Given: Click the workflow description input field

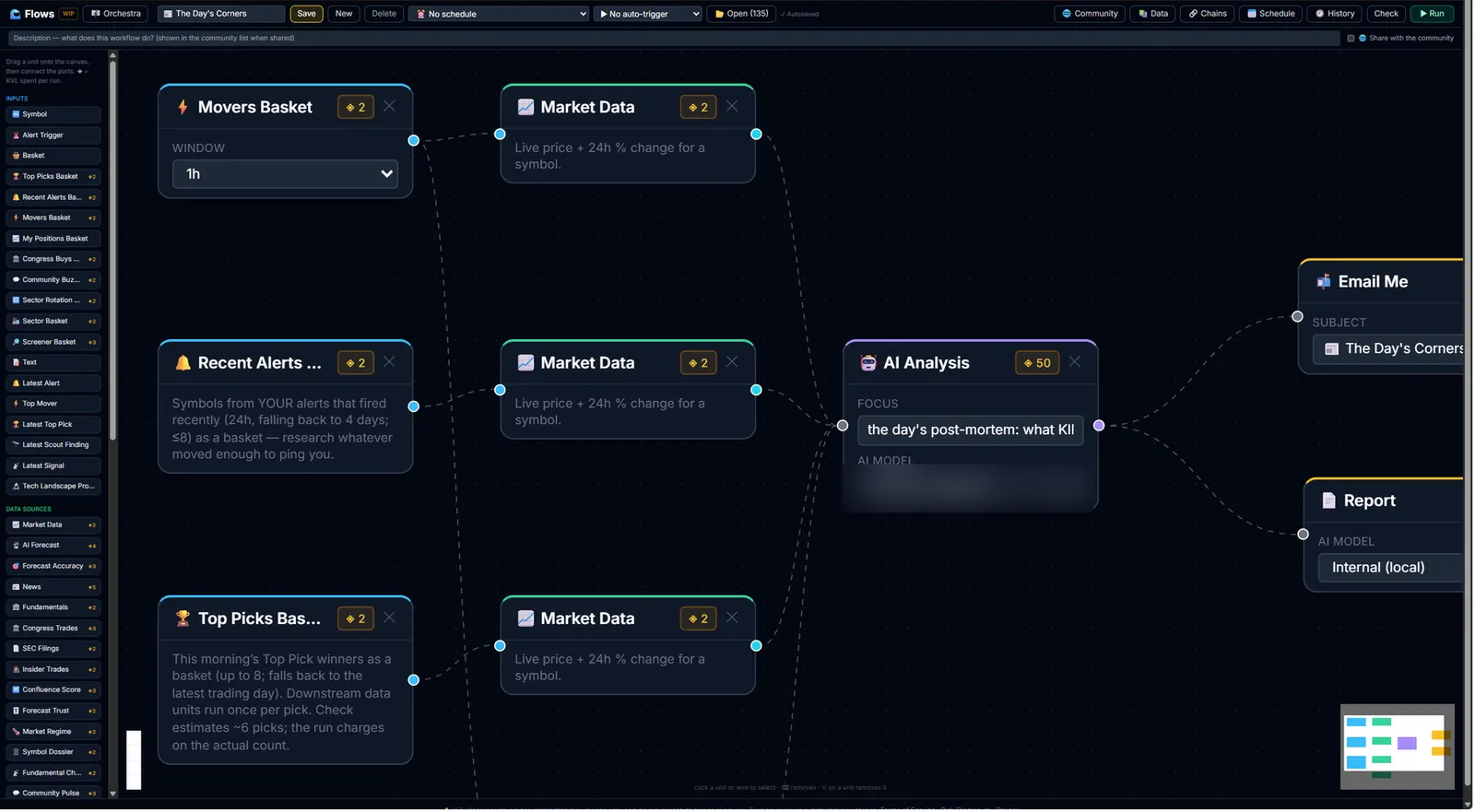Looking at the screenshot, I should pyautogui.click(x=673, y=38).
